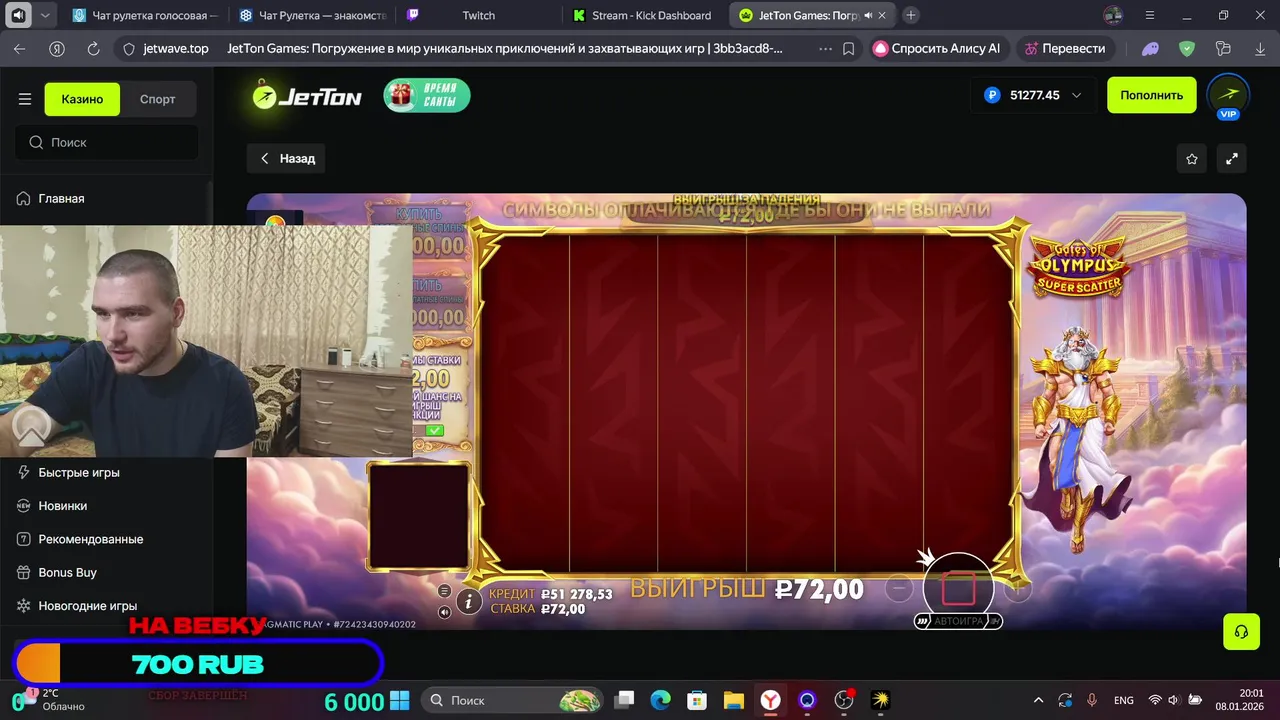Launch Microsoft Edge from taskbar
Screen dimensions: 1280x720
click(x=661, y=700)
